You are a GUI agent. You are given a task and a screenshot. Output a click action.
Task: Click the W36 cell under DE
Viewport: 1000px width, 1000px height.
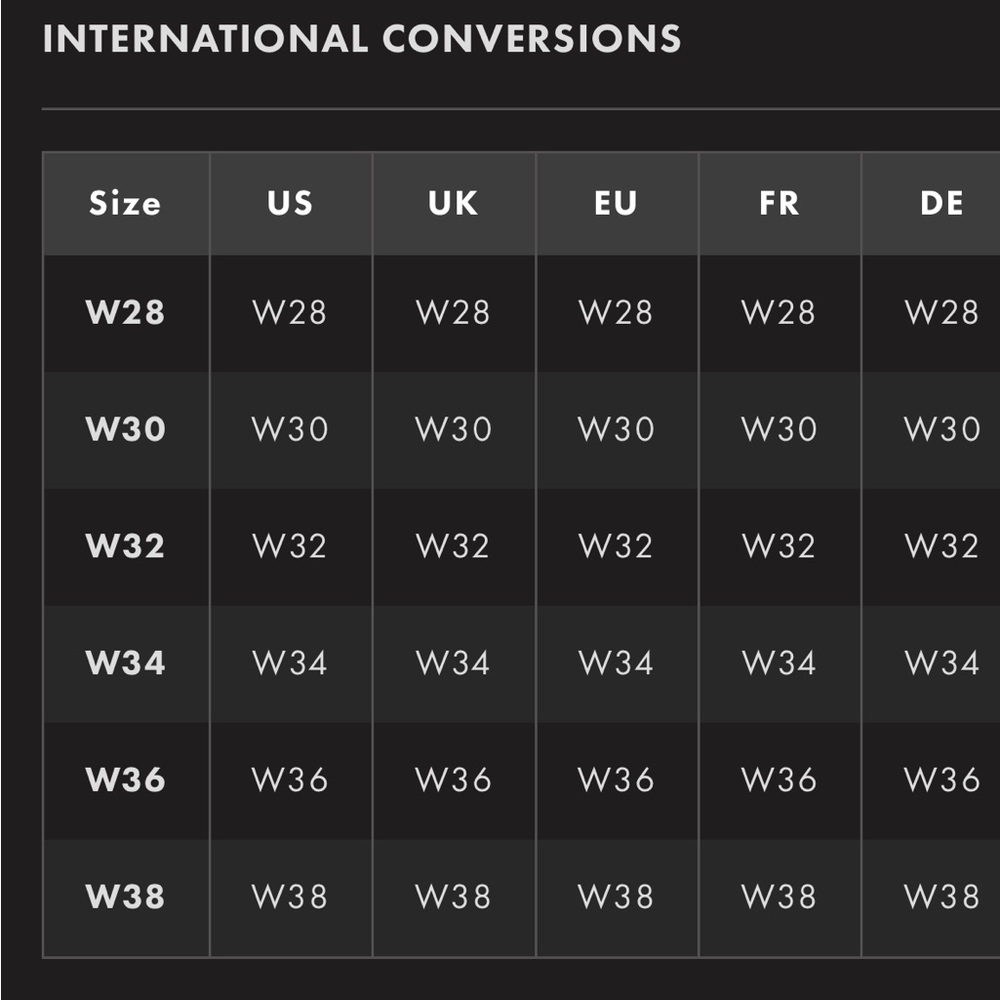(942, 779)
